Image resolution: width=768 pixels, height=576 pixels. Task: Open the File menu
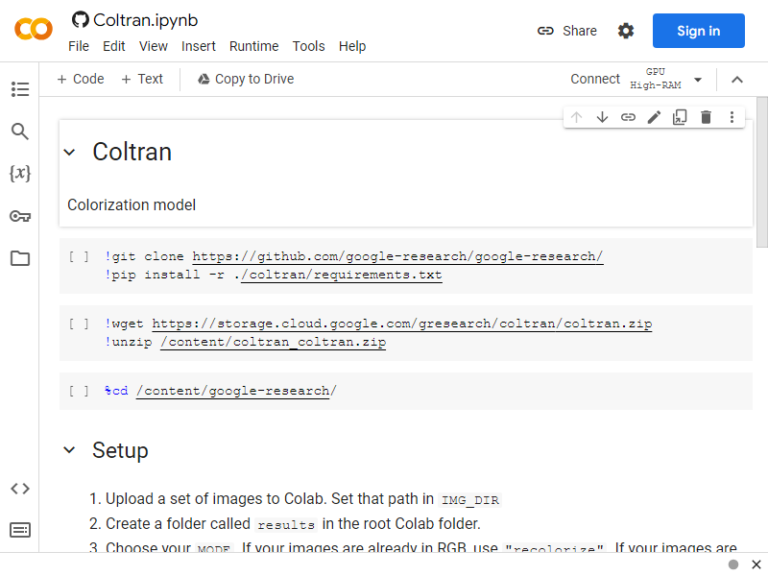pos(78,46)
